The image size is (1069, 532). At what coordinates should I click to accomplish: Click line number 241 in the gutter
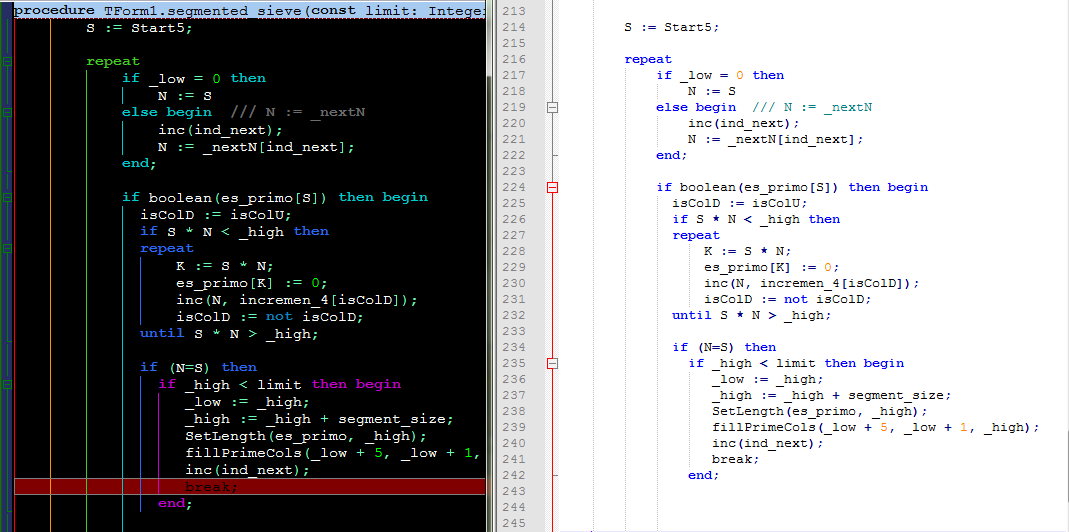tap(513, 459)
